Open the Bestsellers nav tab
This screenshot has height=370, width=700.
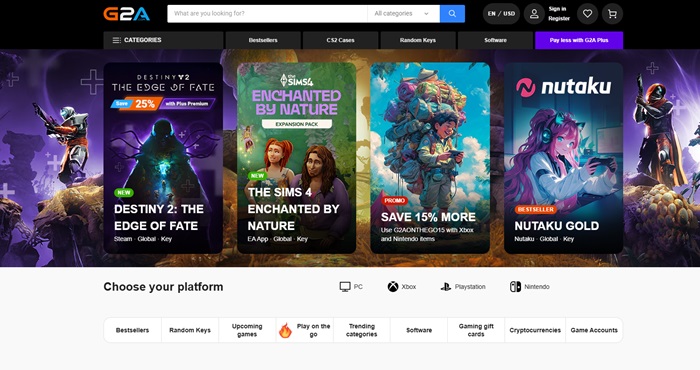pyautogui.click(x=263, y=40)
